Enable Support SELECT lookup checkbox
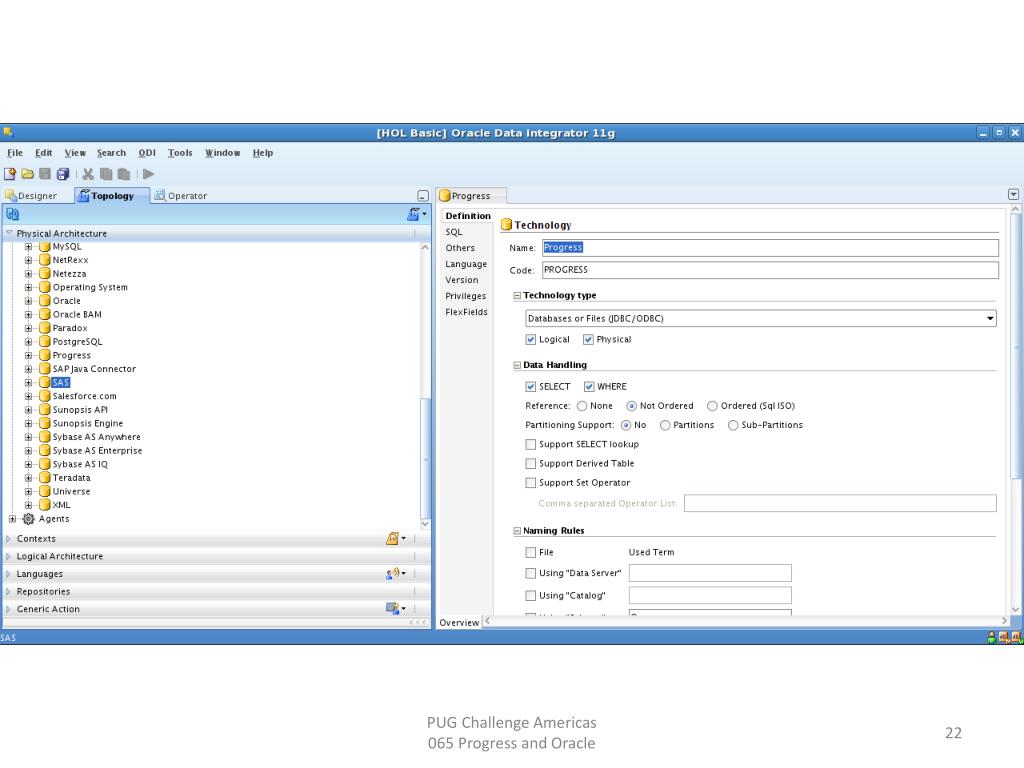This screenshot has height=768, width=1024. click(x=530, y=444)
